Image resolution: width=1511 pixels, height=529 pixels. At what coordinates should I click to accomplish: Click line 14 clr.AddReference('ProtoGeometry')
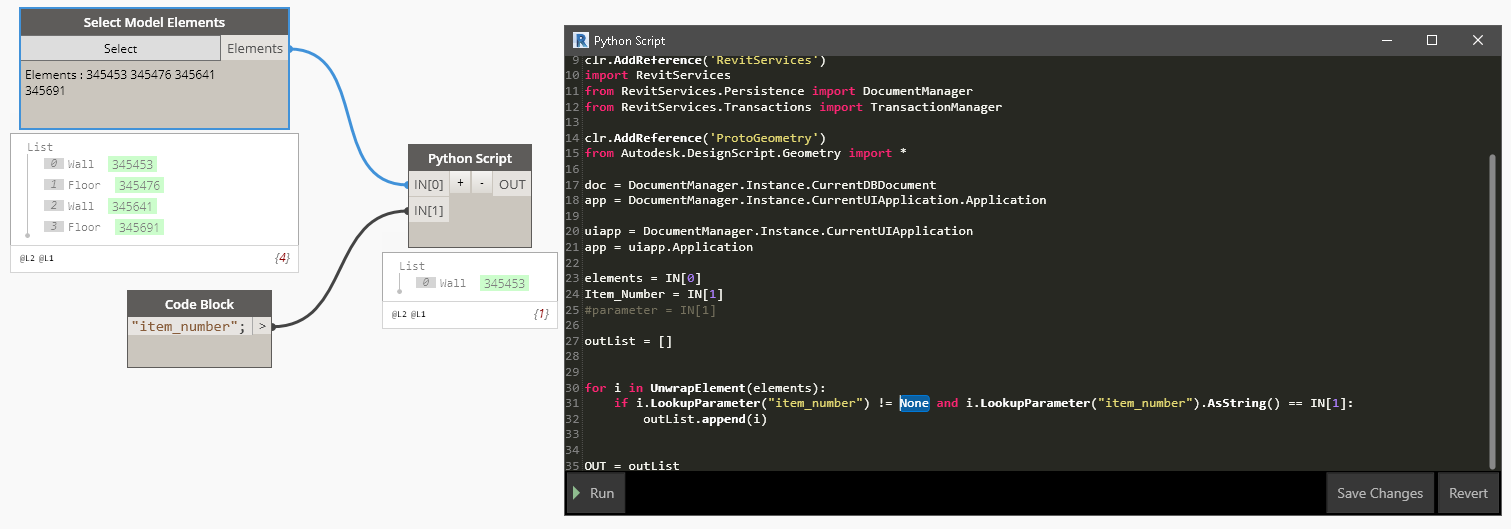[x=705, y=138]
